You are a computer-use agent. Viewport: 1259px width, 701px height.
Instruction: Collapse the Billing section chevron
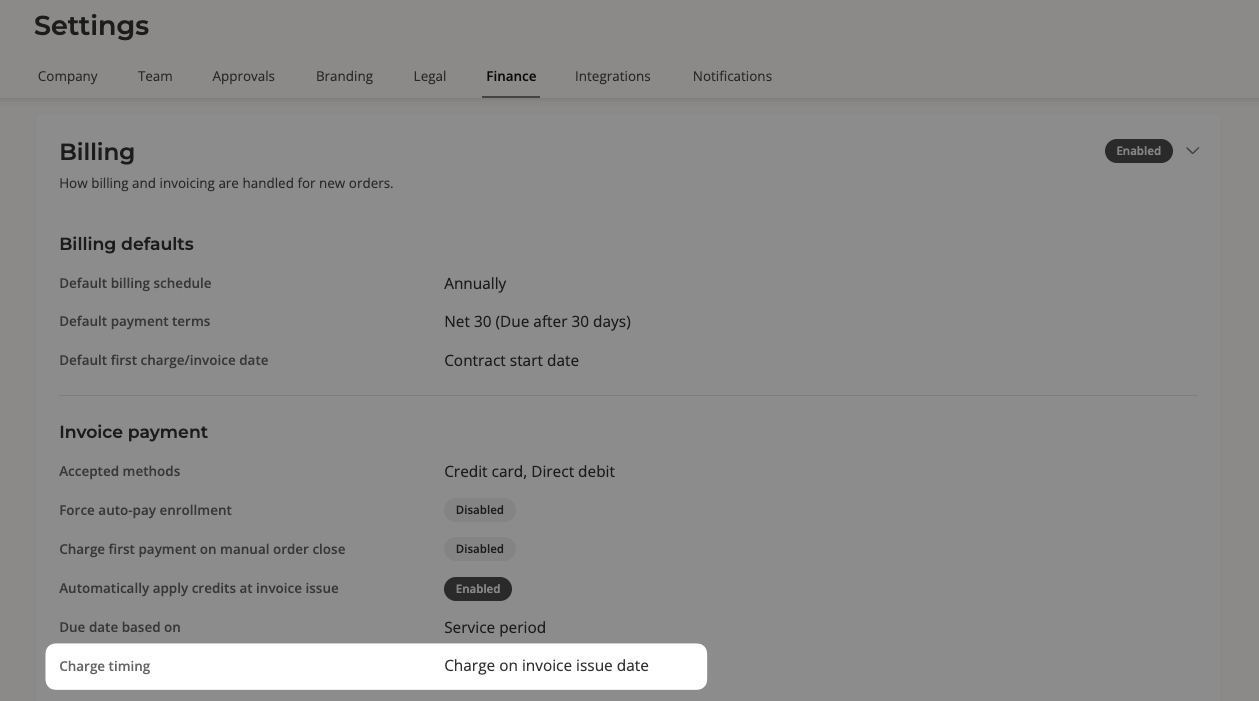point(1192,151)
